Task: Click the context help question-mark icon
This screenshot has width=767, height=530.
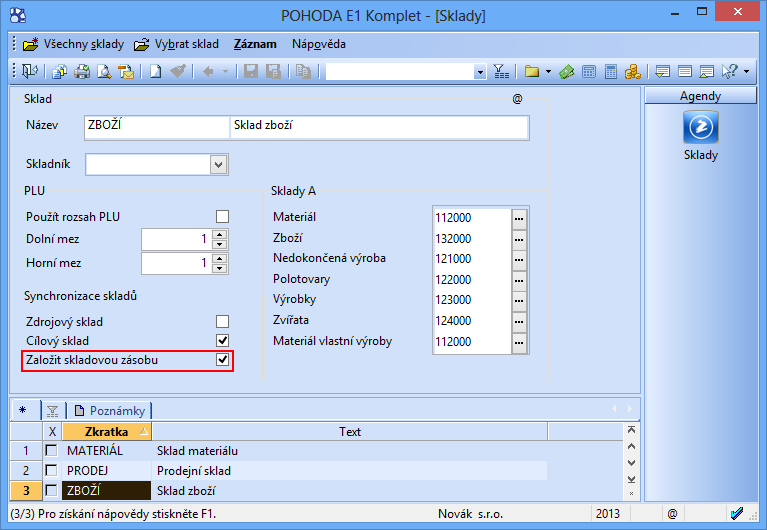Action: click(730, 72)
